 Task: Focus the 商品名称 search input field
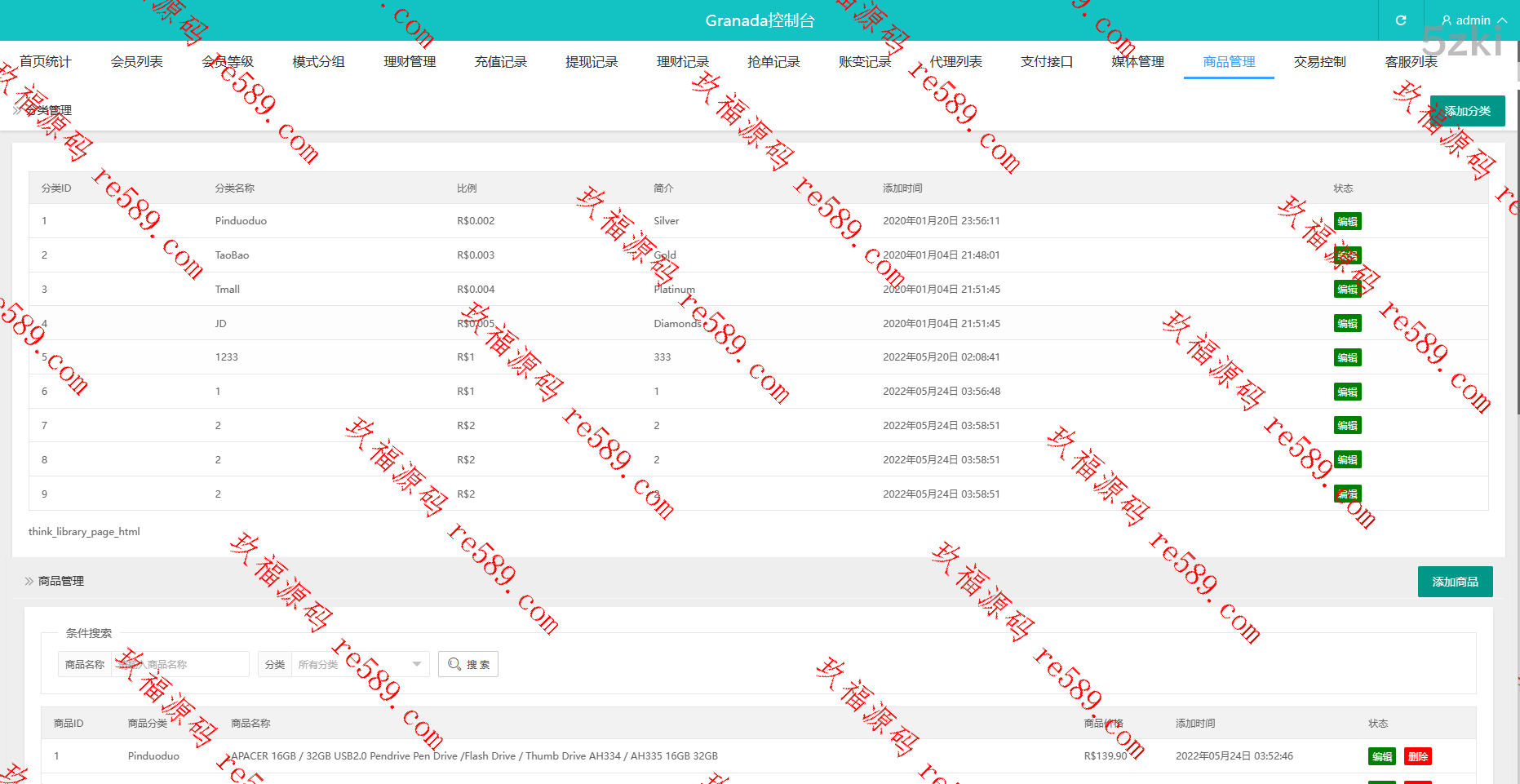click(x=179, y=664)
